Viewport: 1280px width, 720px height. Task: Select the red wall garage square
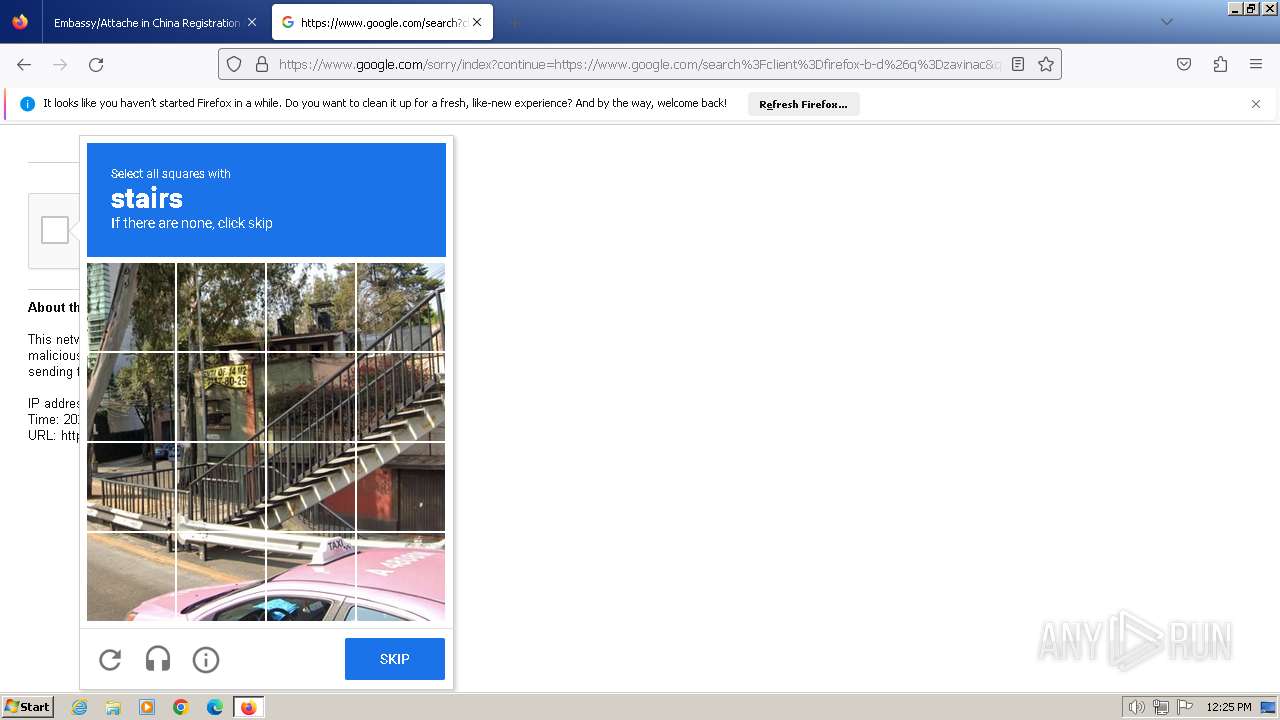[x=401, y=487]
